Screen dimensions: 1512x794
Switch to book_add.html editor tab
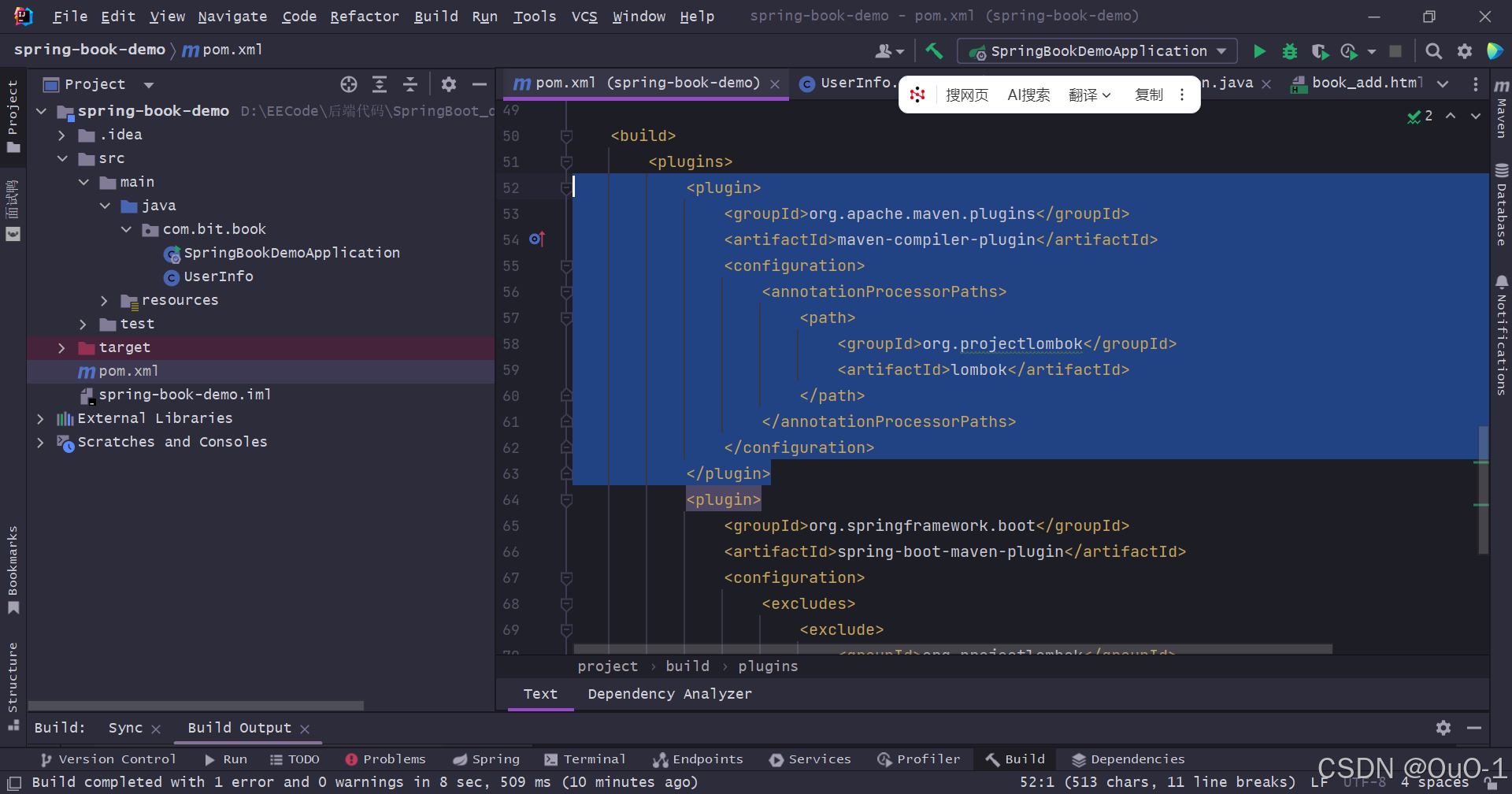click(1357, 83)
